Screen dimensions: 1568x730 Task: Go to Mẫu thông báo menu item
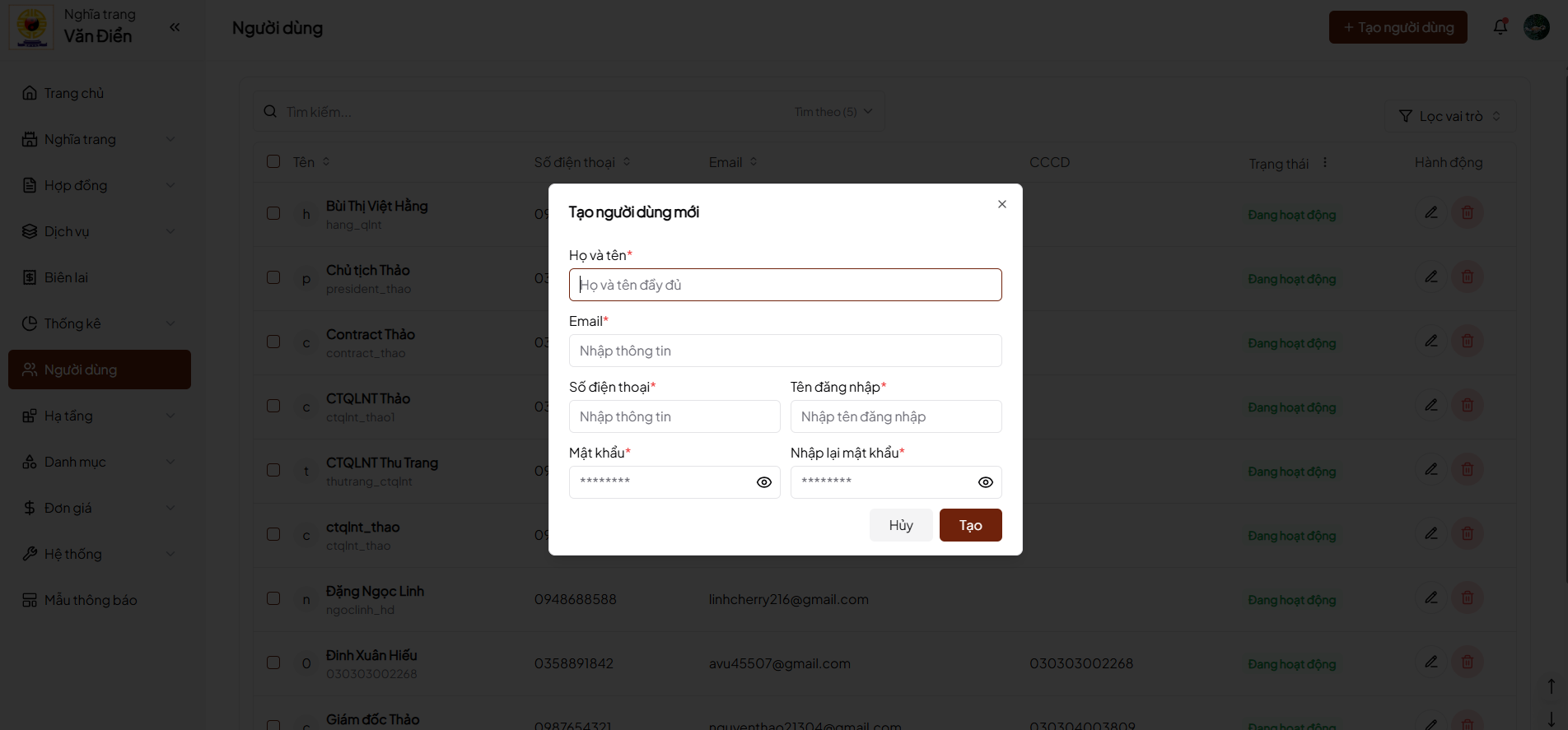pos(91,600)
